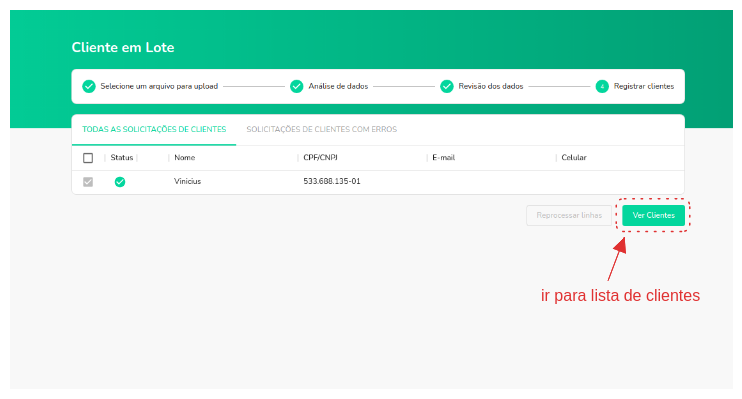The image size is (742, 399).
Task: Click the Ver Clientes button
Action: [x=653, y=215]
